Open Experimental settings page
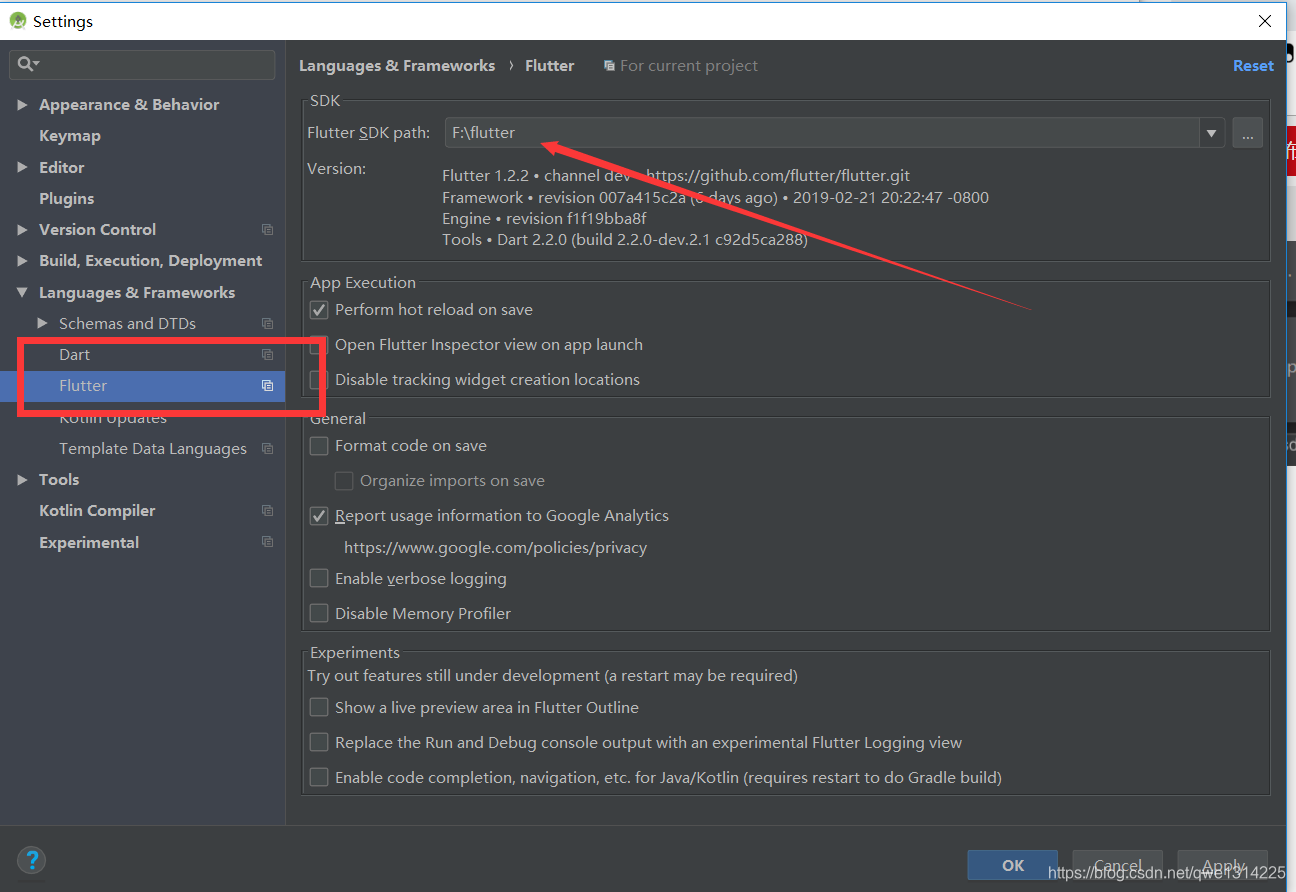 point(89,542)
